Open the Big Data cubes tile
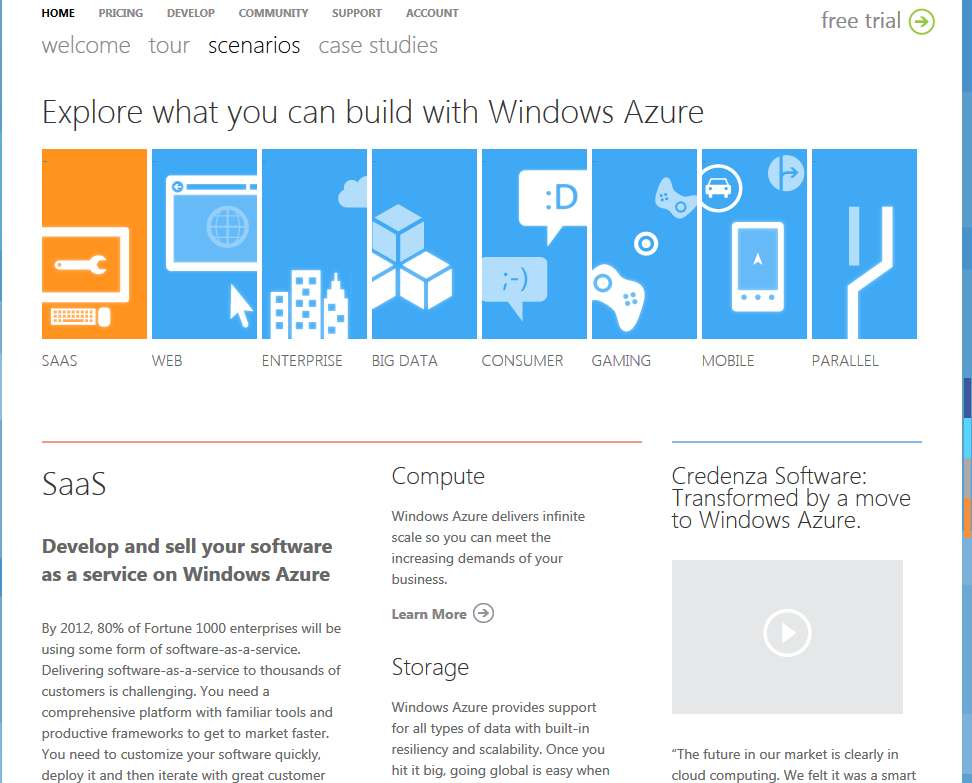Image resolution: width=972 pixels, height=783 pixels. tap(425, 244)
